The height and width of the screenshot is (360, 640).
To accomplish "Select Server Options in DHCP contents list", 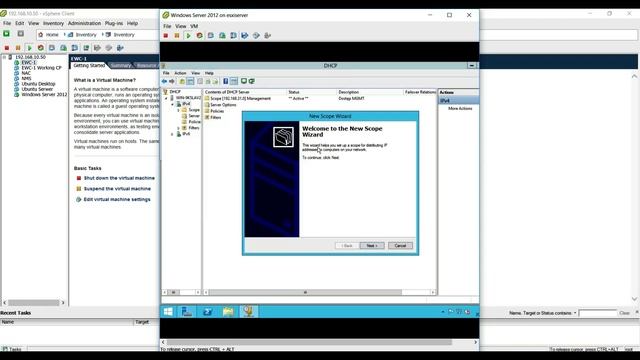I will [223, 105].
